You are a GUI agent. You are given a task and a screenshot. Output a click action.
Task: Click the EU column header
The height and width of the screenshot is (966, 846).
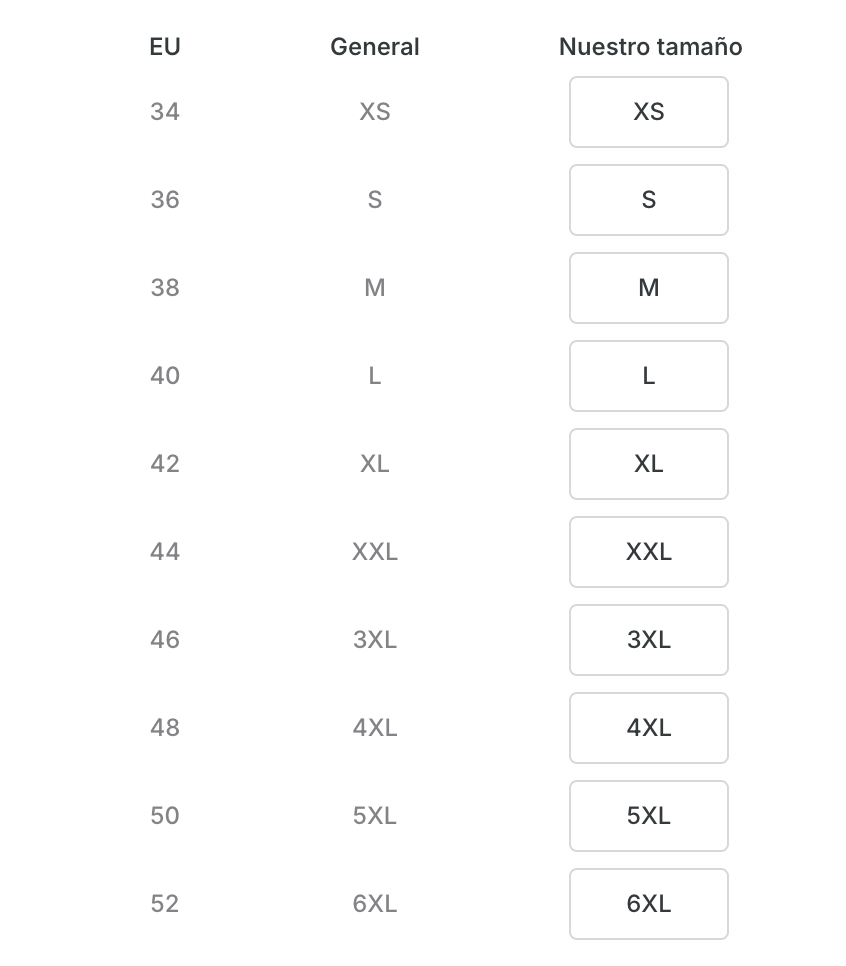[165, 47]
